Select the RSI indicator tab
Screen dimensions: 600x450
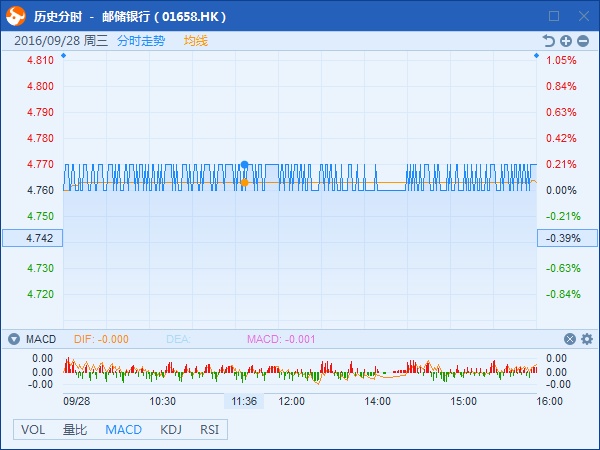pos(209,429)
